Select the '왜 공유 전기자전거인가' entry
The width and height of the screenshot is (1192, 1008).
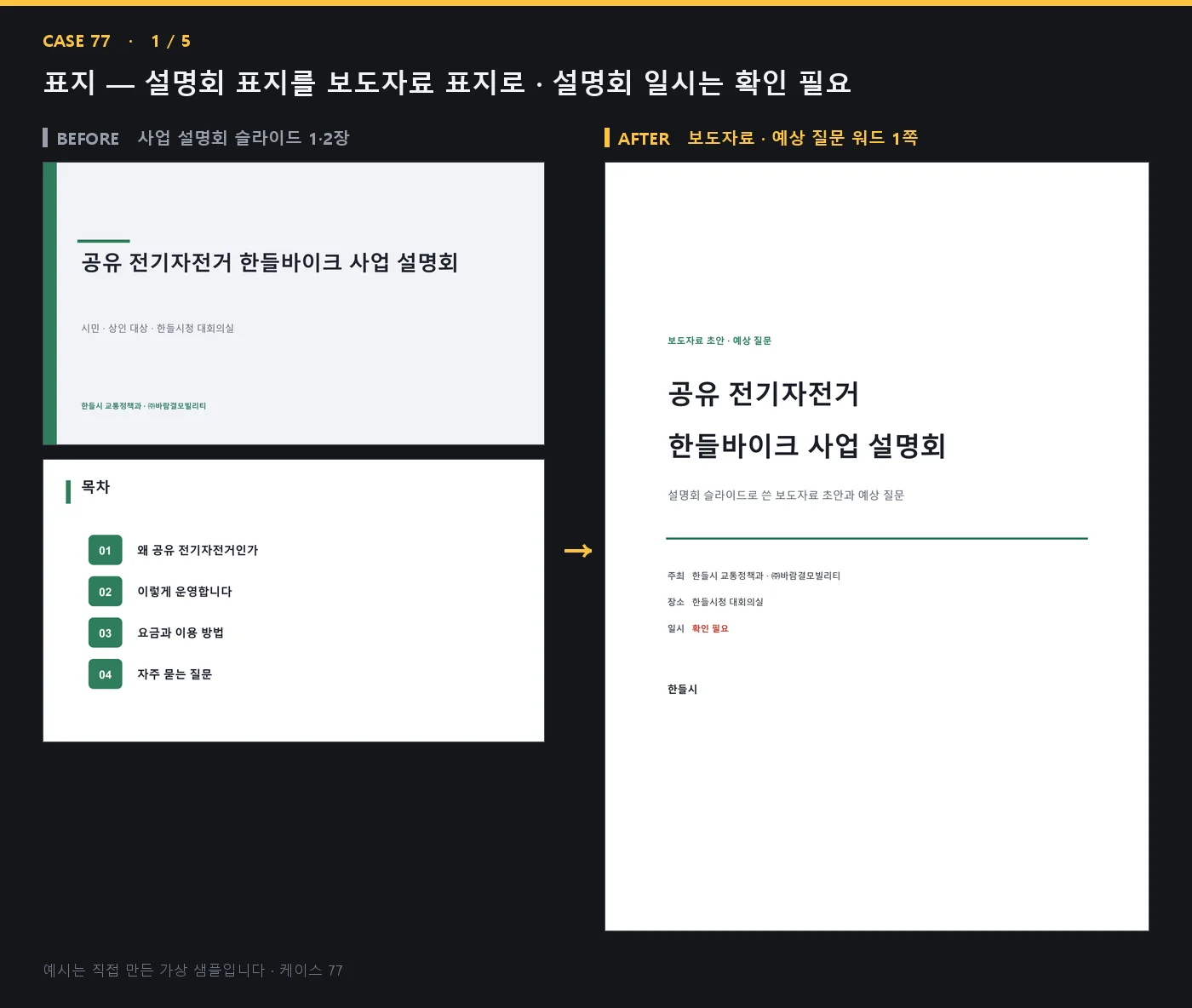[198, 550]
